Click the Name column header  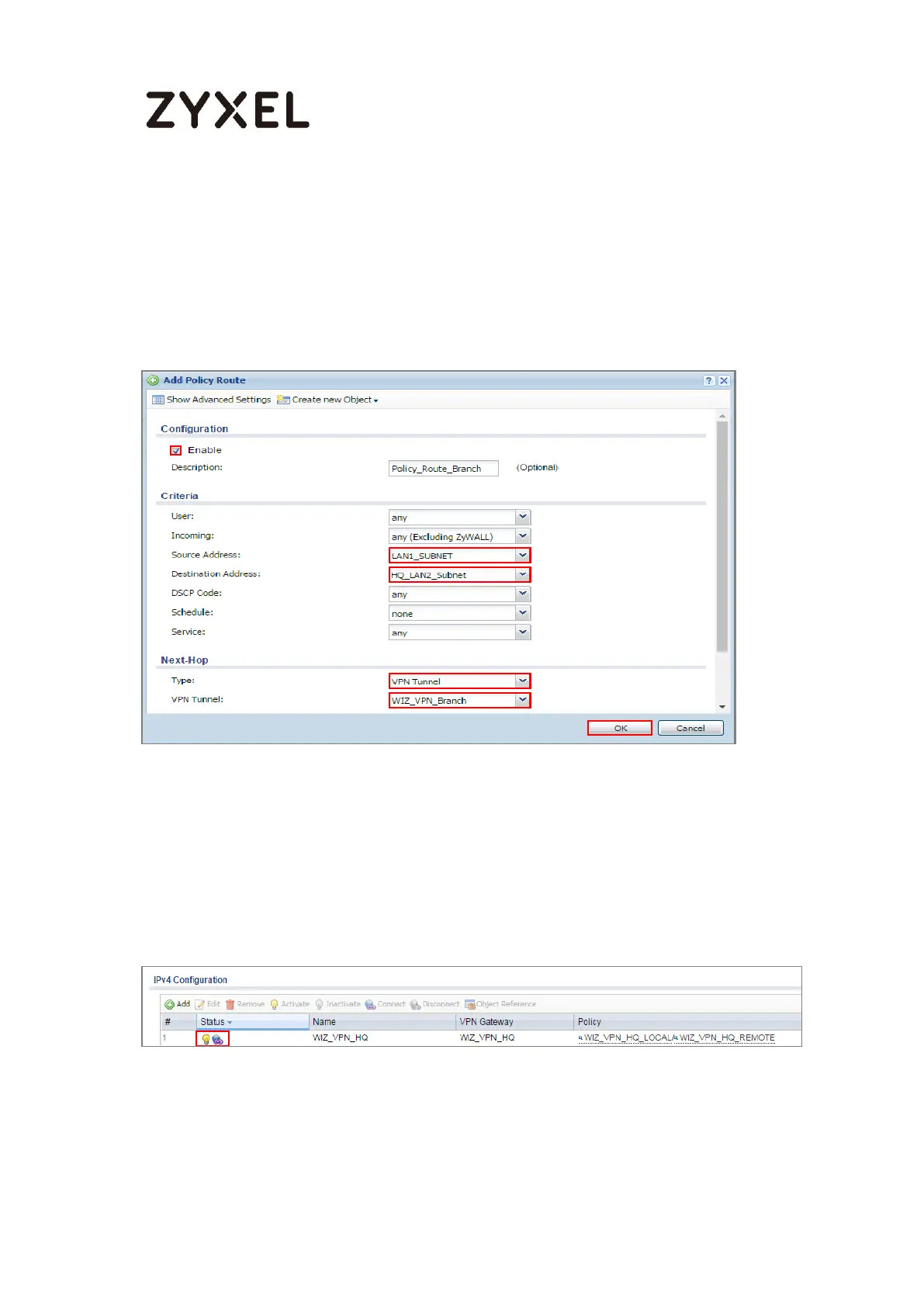point(382,1022)
